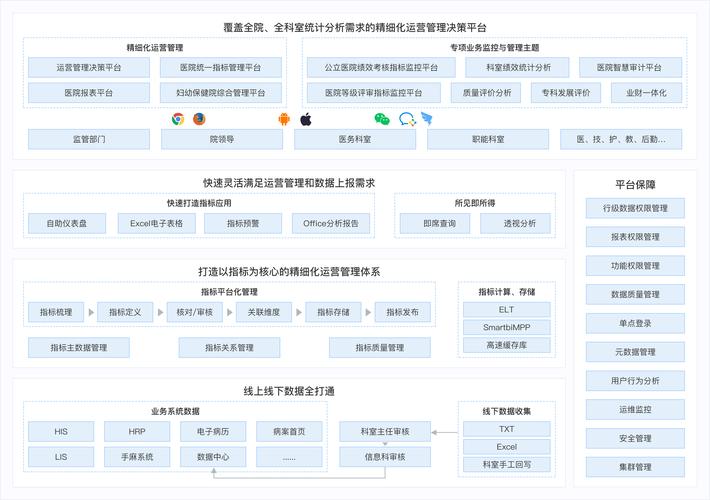The height and width of the screenshot is (500, 710).
Task: Click the 指标梳理 step box
Action: click(x=56, y=312)
